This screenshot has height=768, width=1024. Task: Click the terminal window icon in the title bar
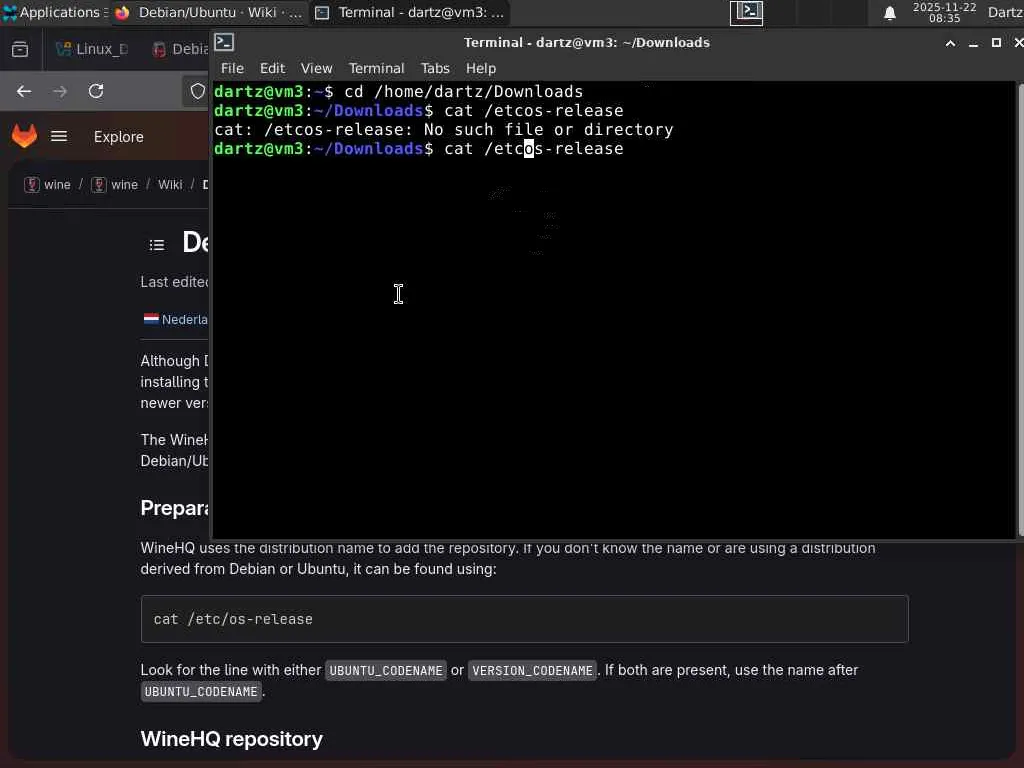(x=224, y=42)
